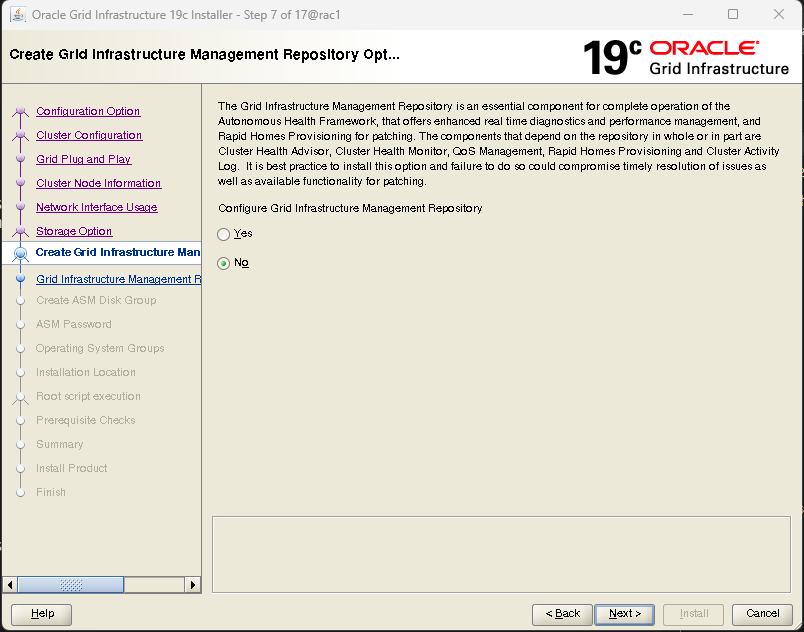Click the 'Installation Location' step text
Image resolution: width=804 pixels, height=632 pixels.
coord(86,373)
